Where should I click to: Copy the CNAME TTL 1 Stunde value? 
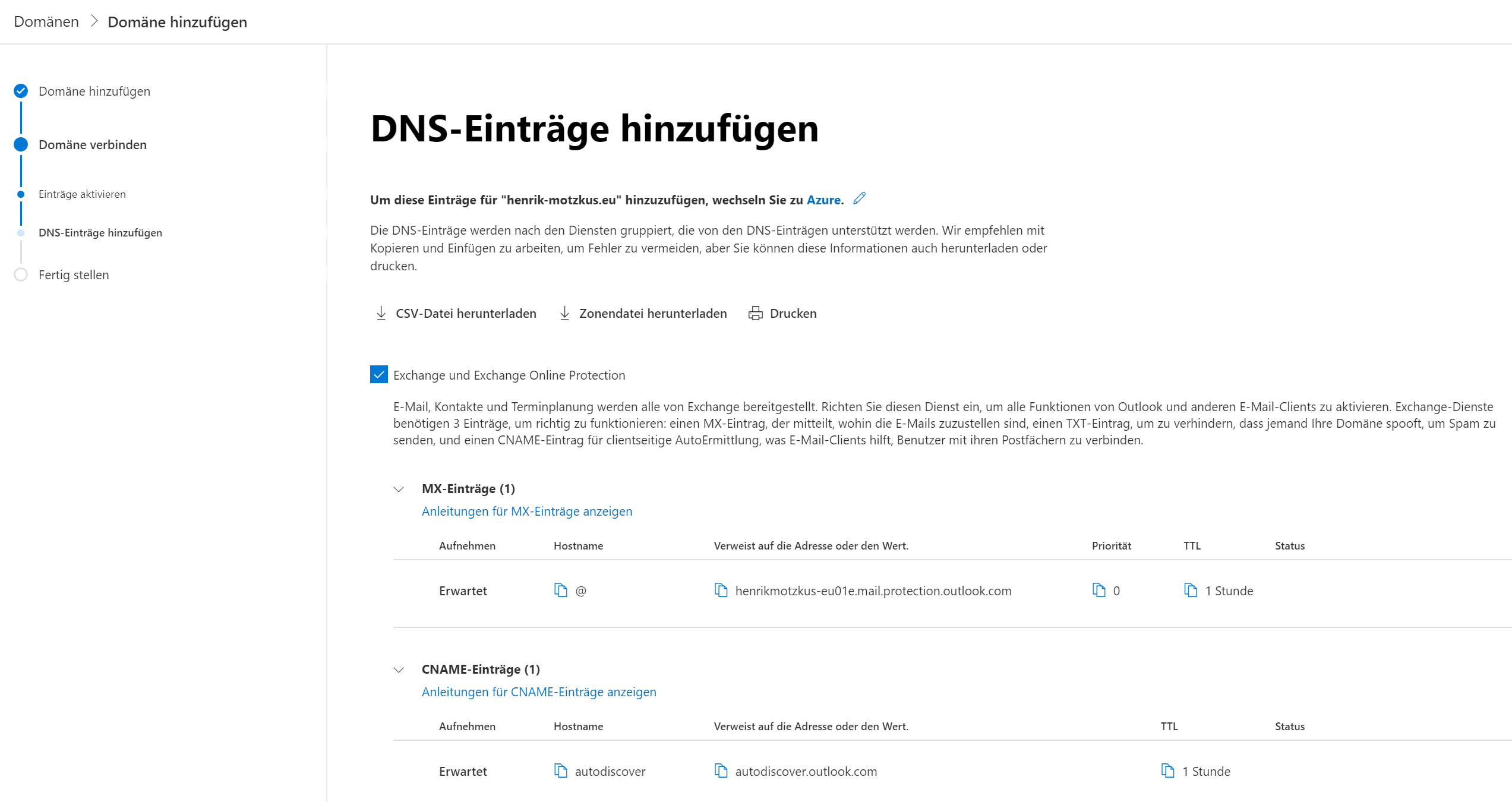click(1167, 771)
